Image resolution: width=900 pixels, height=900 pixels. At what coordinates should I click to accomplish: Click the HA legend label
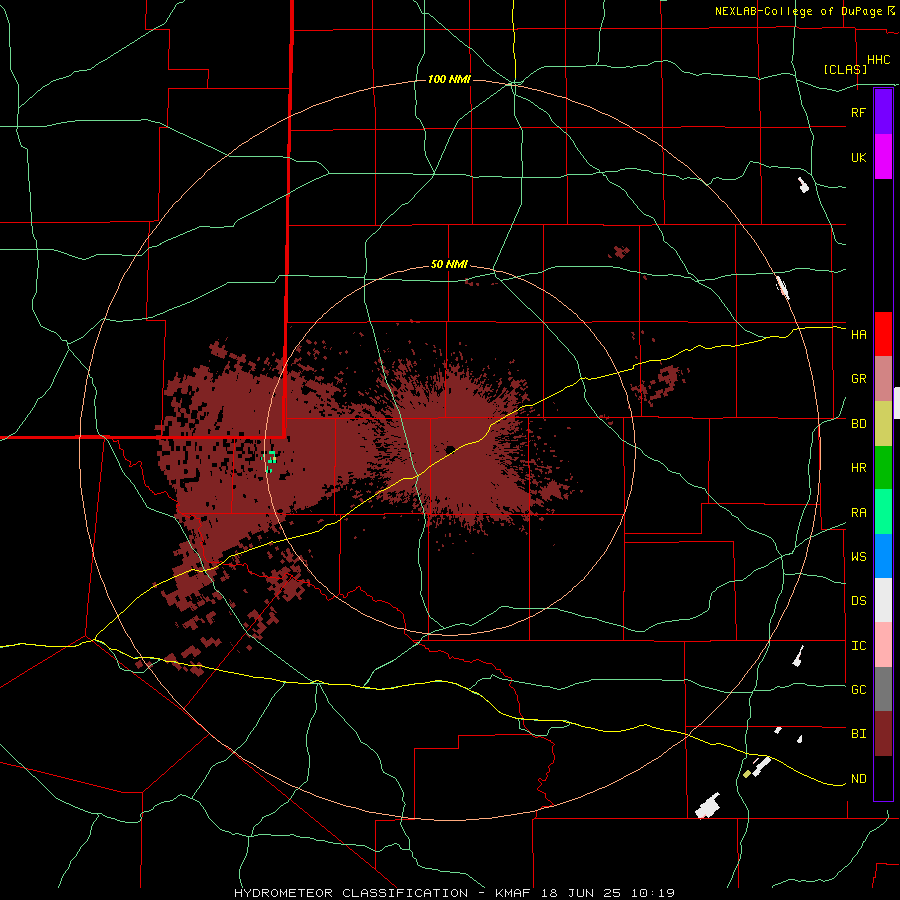[858, 335]
